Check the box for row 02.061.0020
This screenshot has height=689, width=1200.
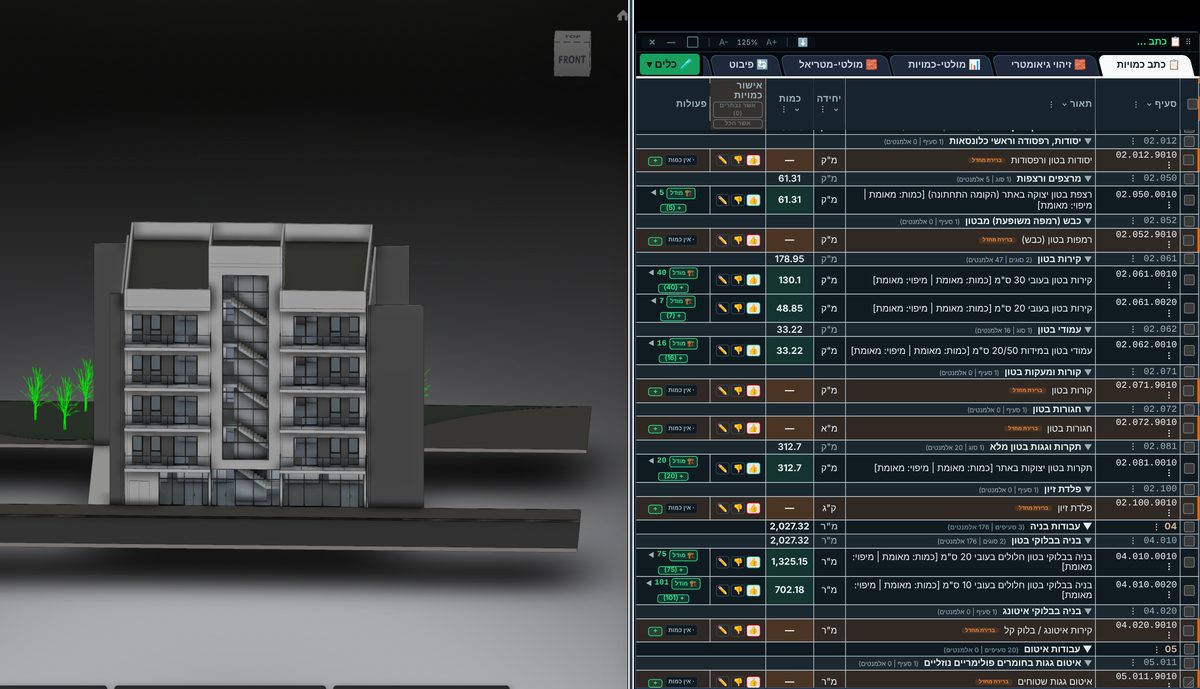(1189, 309)
